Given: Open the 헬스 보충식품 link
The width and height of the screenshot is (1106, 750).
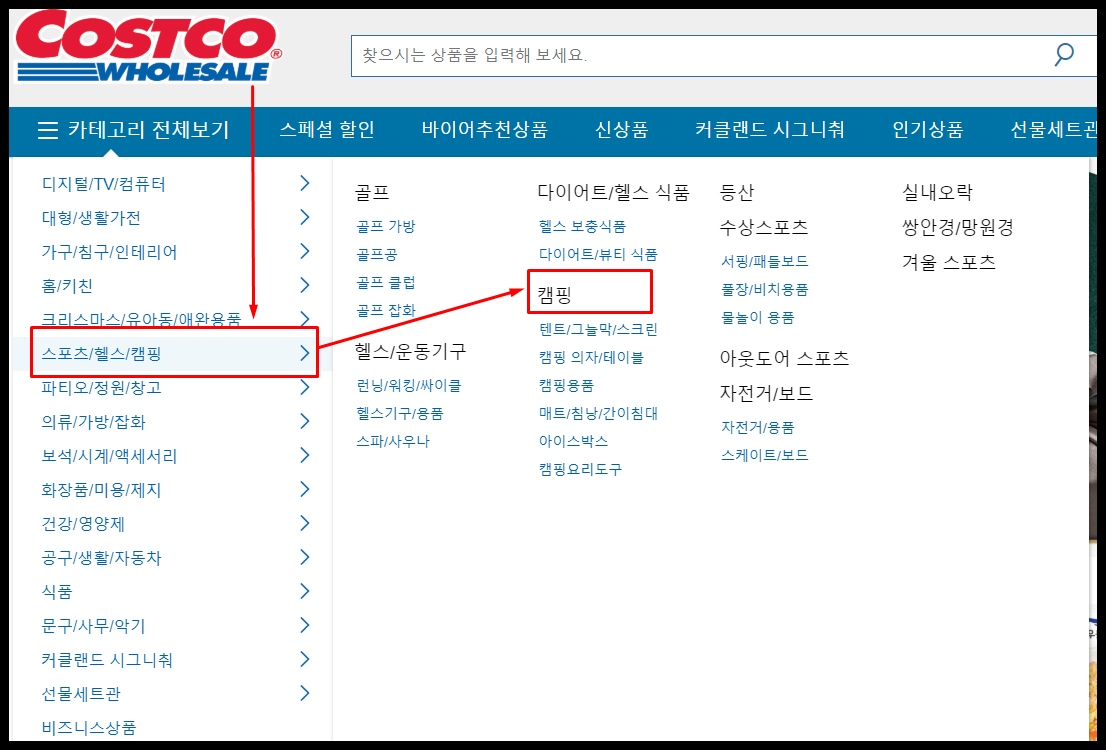Looking at the screenshot, I should 583,226.
